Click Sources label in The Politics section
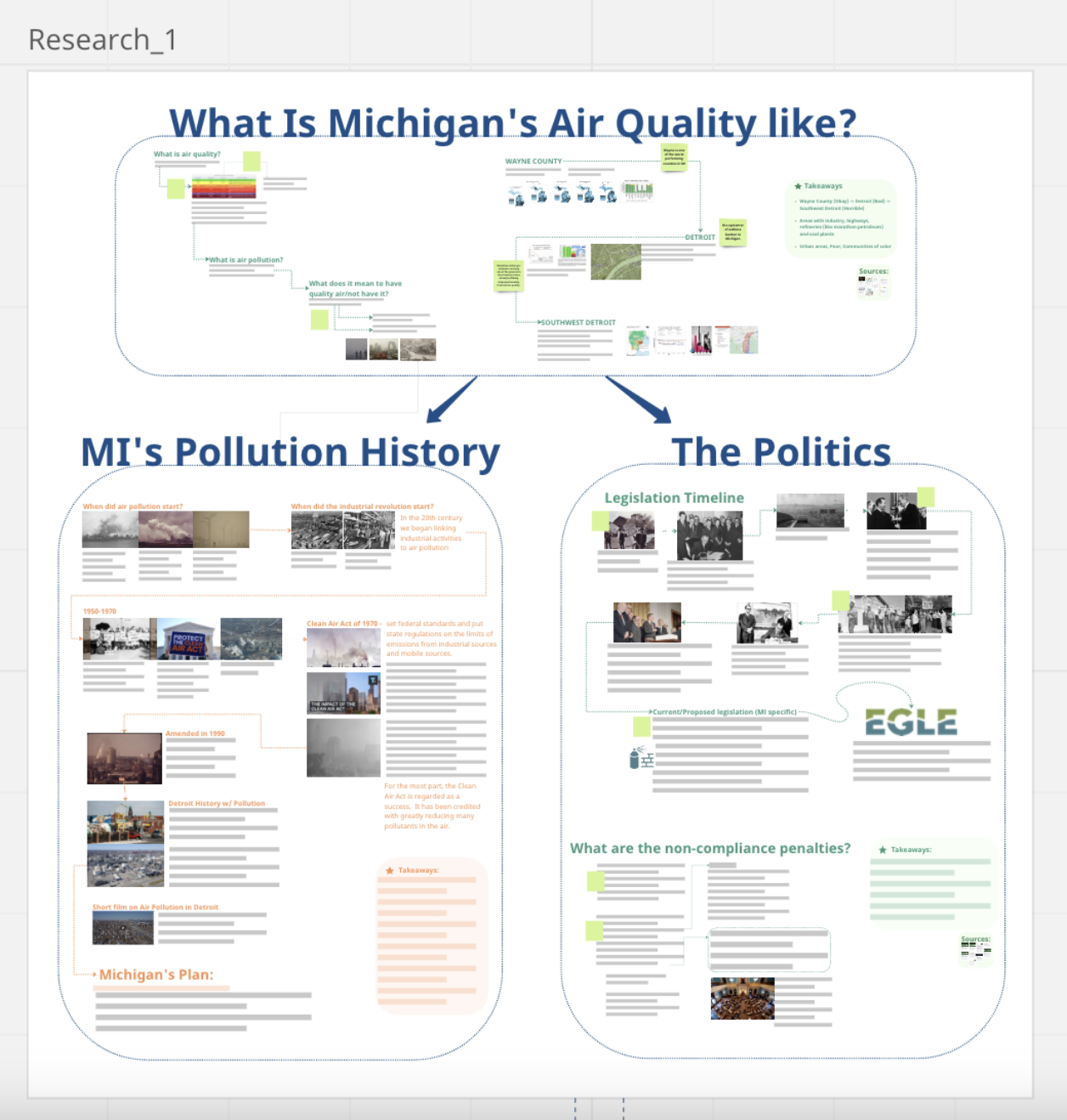The image size is (1067, 1120). (975, 940)
